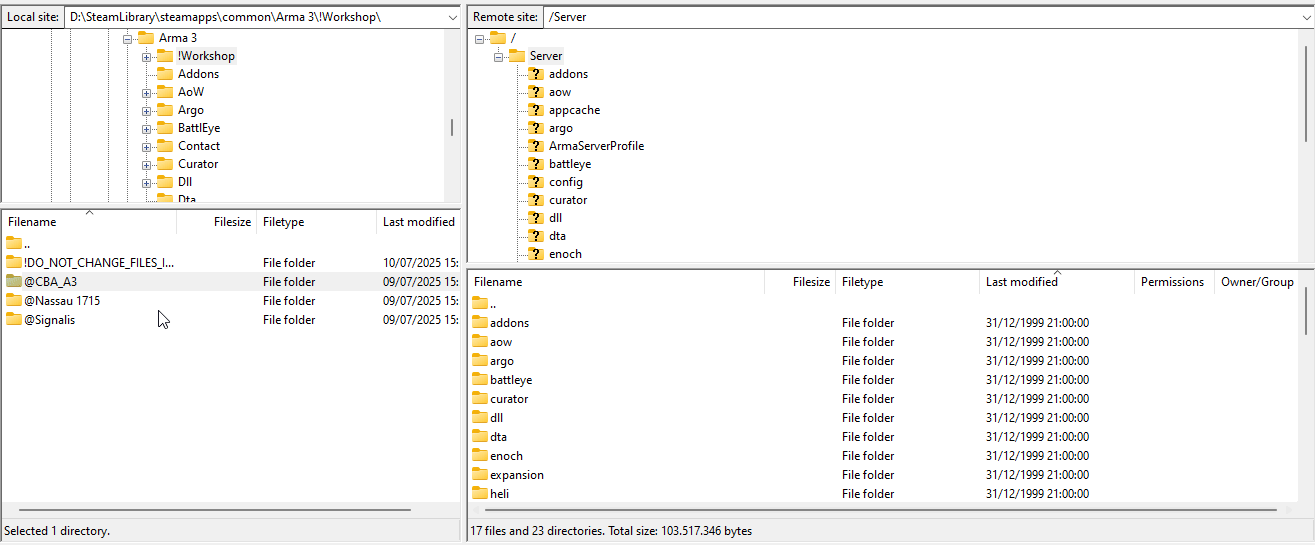Expand the AoW local tree node
The width and height of the screenshot is (1315, 545).
pos(146,92)
